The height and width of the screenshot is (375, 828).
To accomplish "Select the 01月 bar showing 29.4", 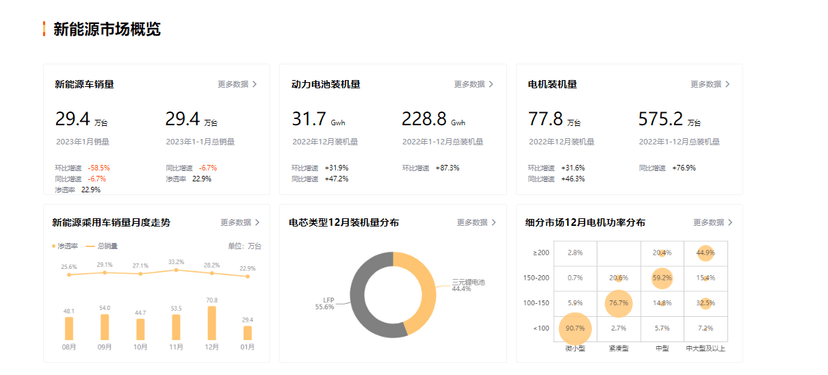I will point(248,333).
